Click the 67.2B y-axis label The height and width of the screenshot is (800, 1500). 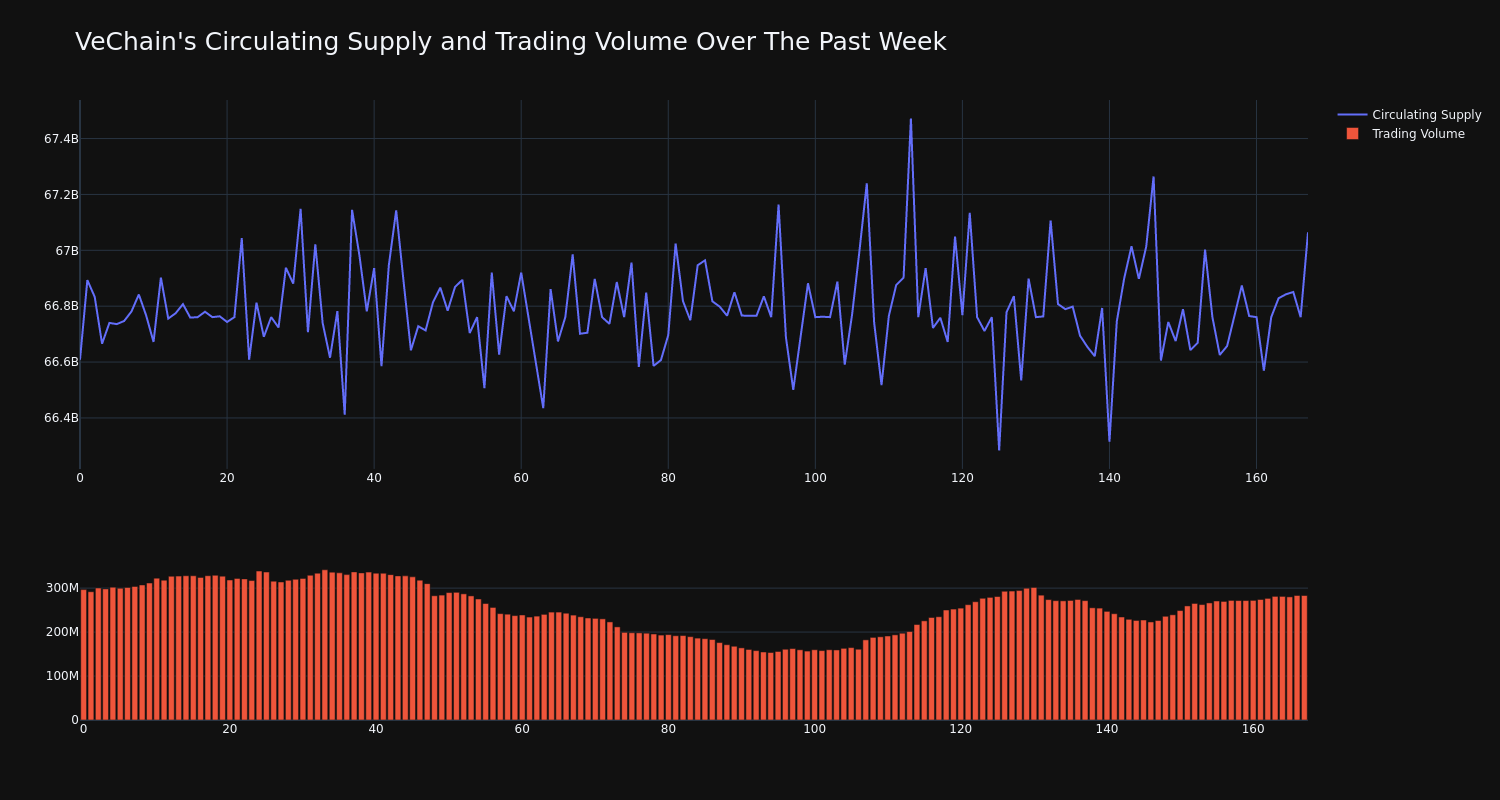[61, 195]
